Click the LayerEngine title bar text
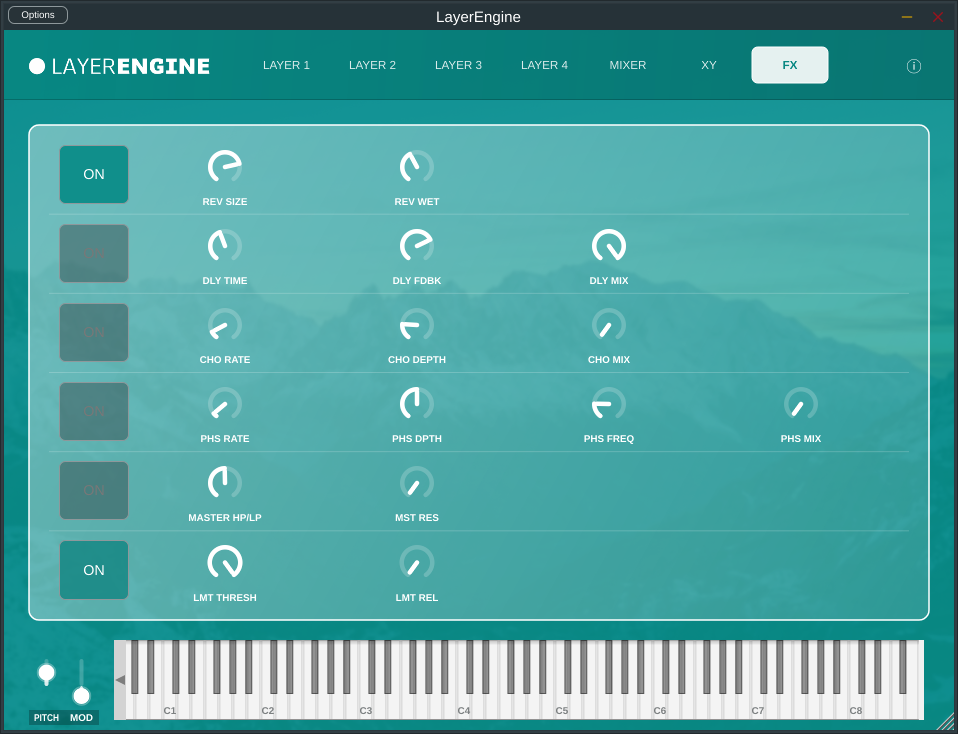This screenshot has height=734, width=958. [478, 17]
